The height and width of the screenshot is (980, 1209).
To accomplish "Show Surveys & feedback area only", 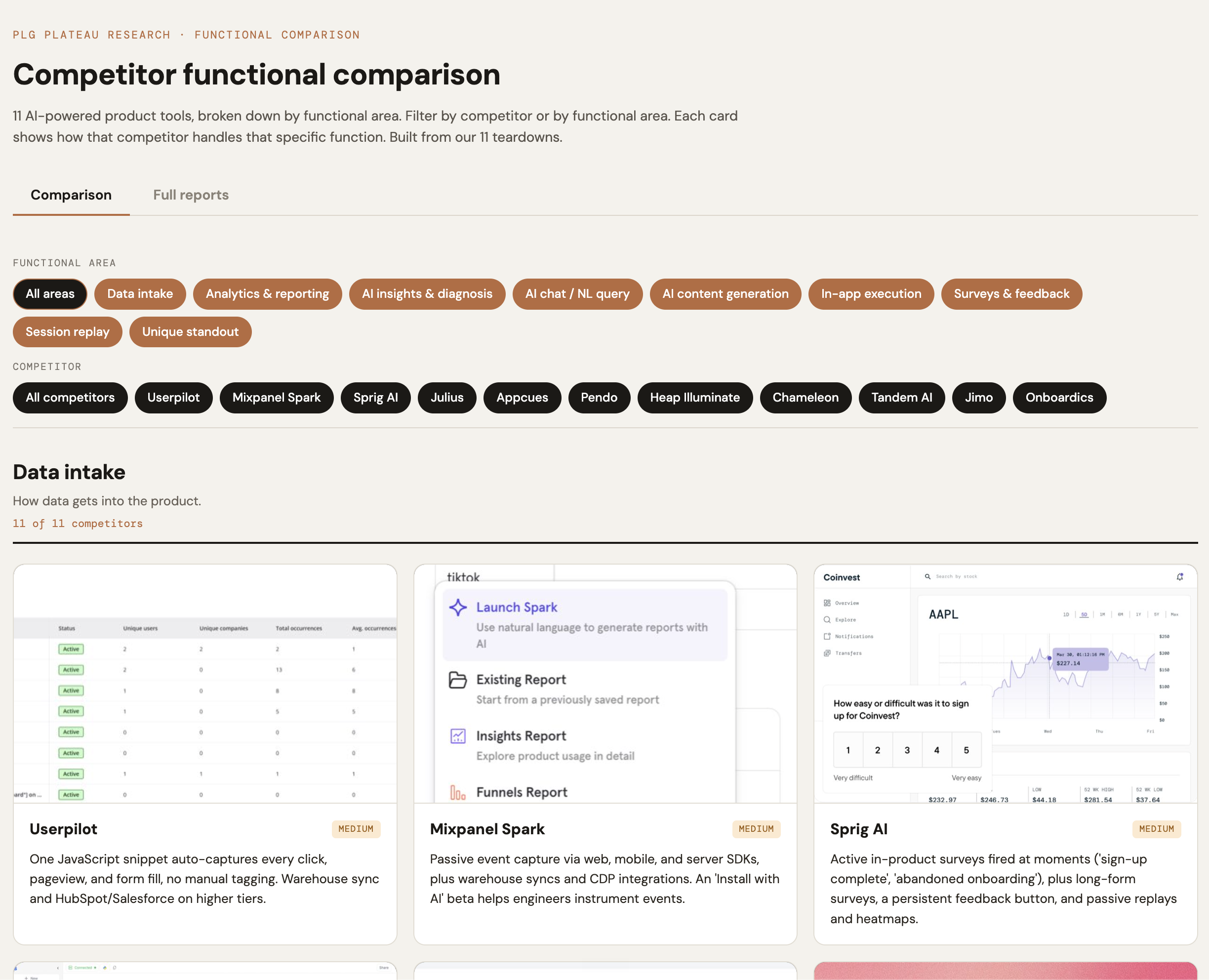I will [x=1011, y=294].
